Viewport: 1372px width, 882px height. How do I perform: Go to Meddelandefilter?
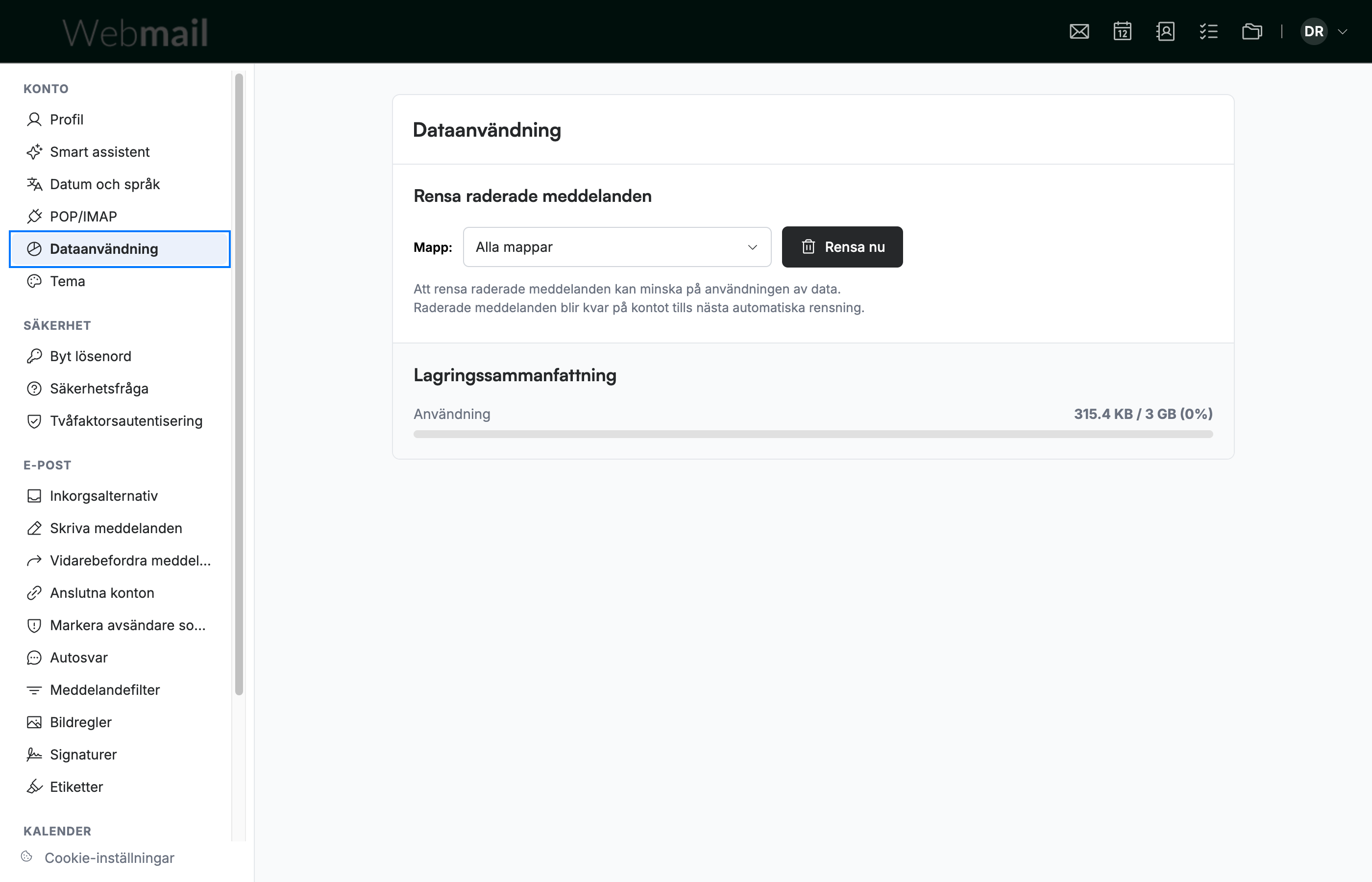pyautogui.click(x=120, y=690)
